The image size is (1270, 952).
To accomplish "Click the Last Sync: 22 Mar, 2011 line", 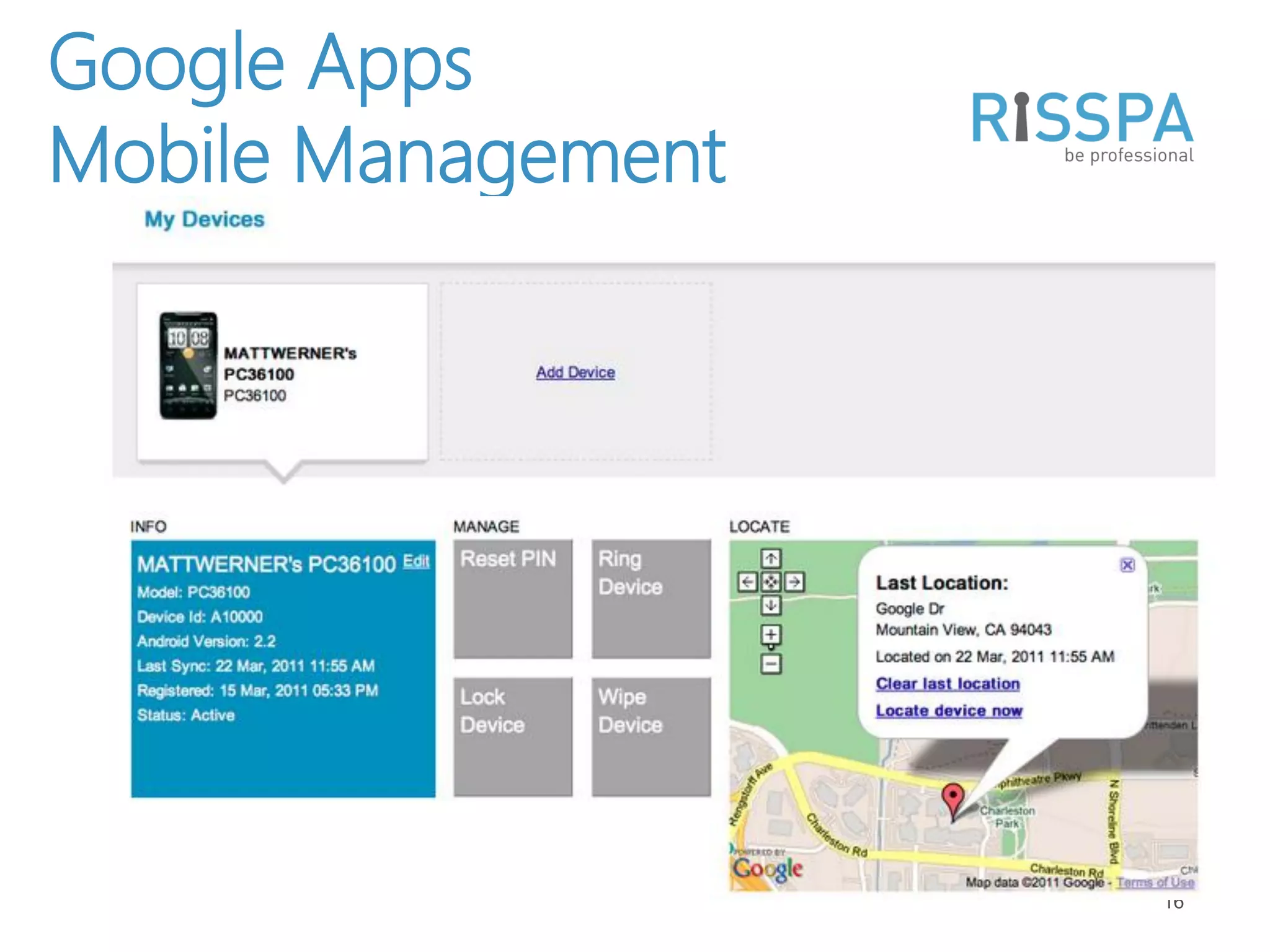I will tap(256, 666).
